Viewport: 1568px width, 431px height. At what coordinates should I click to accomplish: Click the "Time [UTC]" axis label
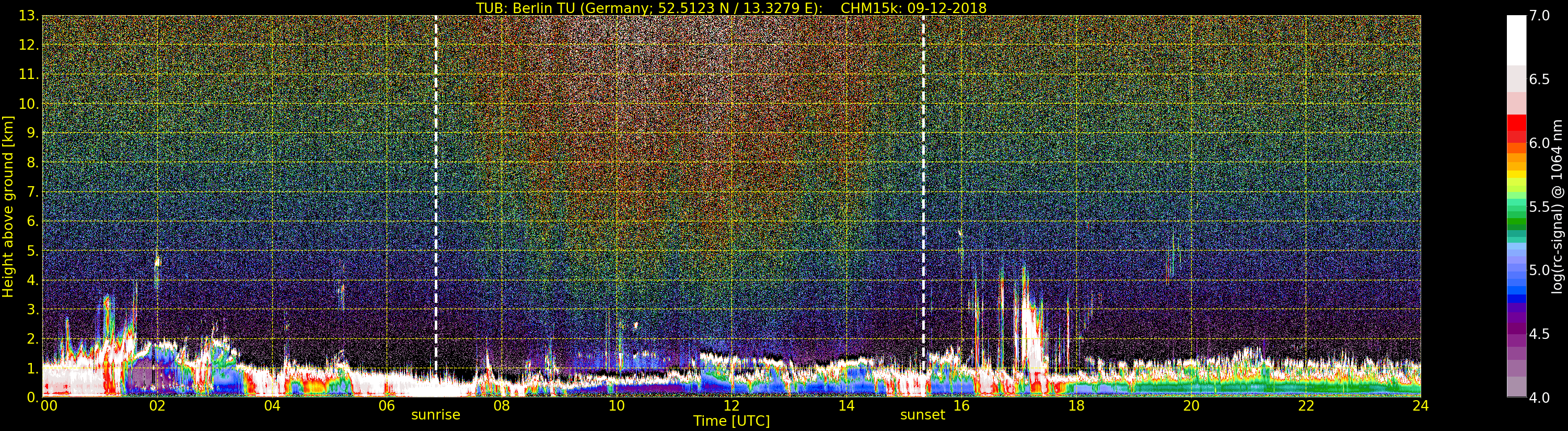click(x=731, y=421)
